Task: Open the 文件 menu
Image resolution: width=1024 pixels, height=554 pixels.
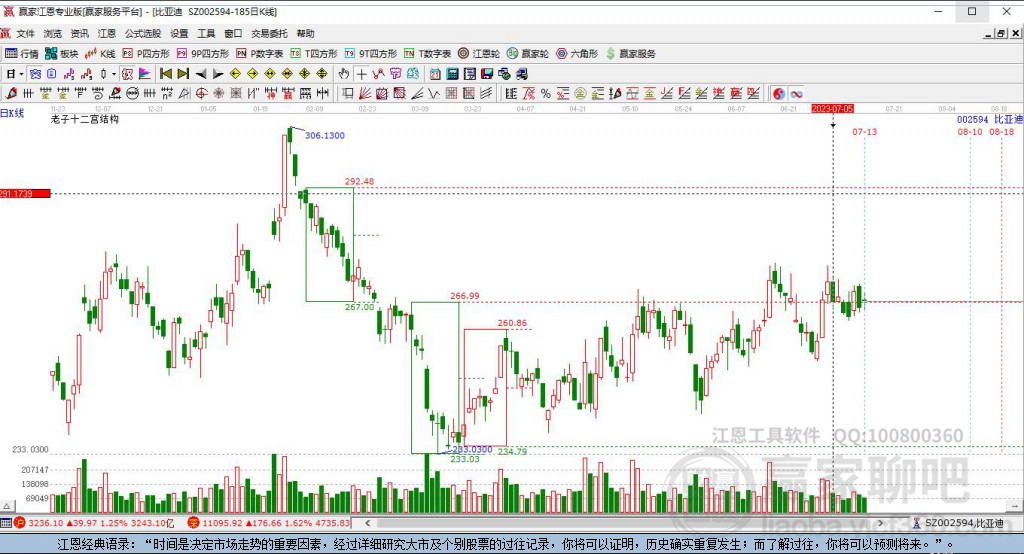Action: click(x=25, y=33)
